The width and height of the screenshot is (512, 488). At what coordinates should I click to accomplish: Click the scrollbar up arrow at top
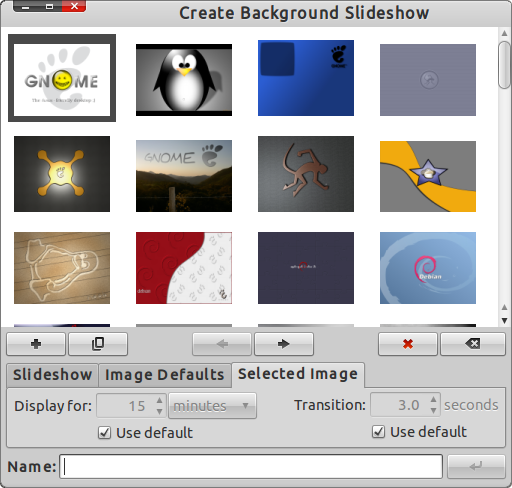click(504, 33)
